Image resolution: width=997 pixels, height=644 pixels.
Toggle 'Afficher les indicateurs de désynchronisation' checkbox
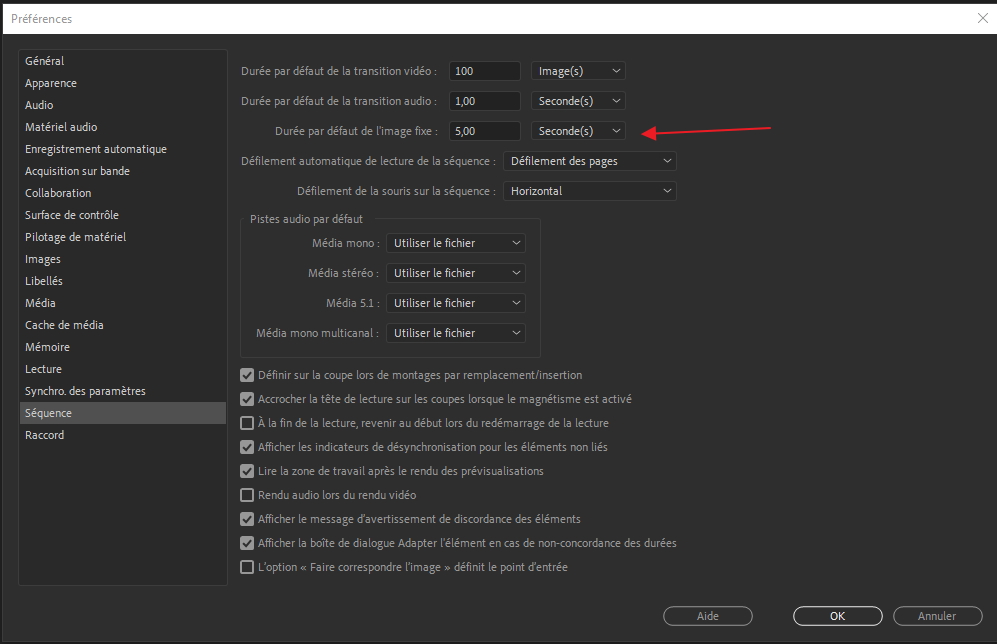[248, 447]
